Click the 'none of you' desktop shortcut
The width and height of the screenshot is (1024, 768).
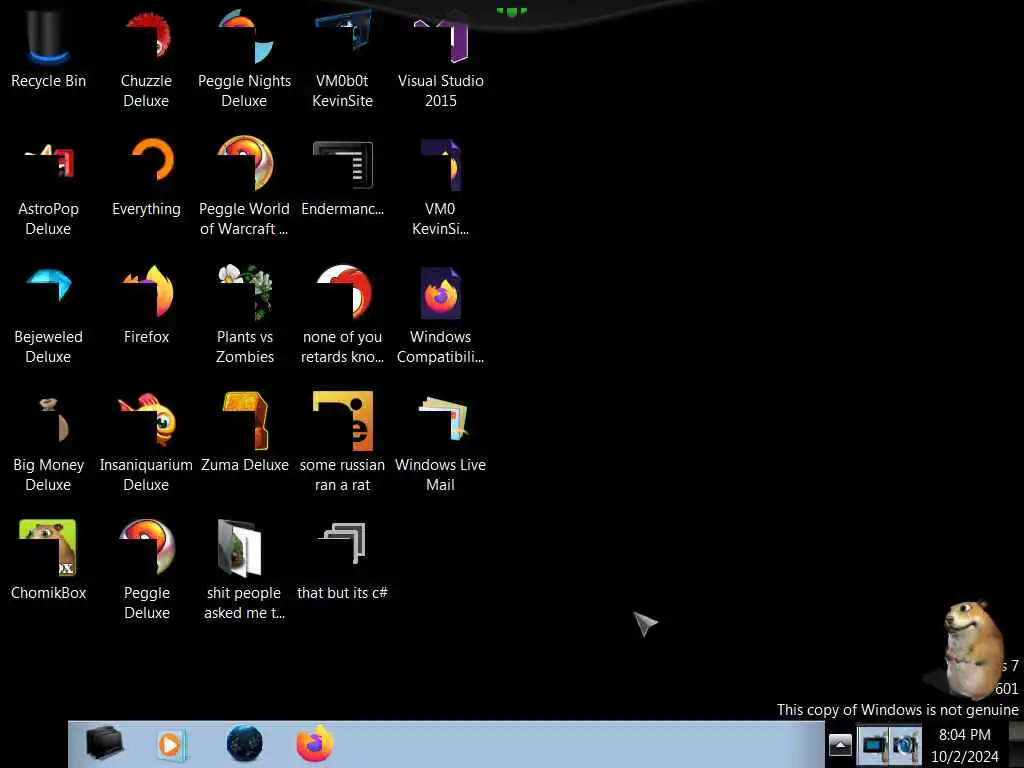click(342, 315)
